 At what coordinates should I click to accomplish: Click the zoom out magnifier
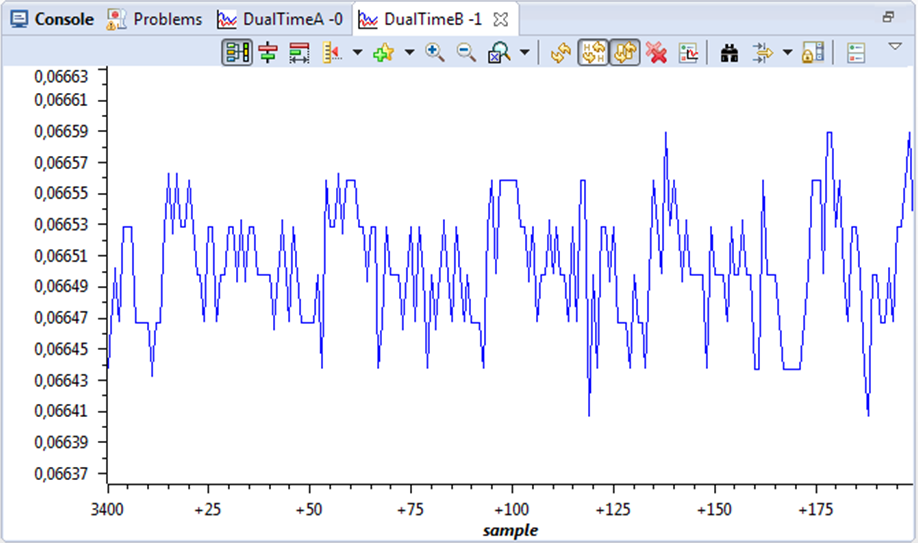coord(467,53)
